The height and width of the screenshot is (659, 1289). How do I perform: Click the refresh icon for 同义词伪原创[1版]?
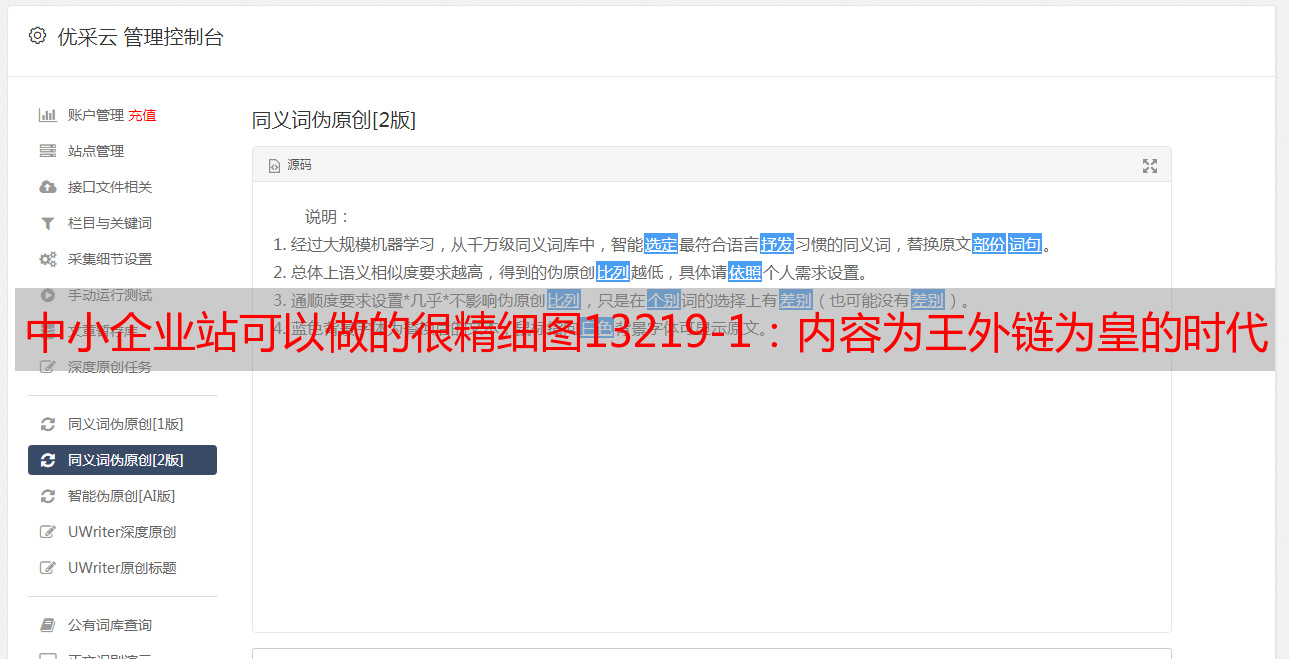pyautogui.click(x=47, y=424)
